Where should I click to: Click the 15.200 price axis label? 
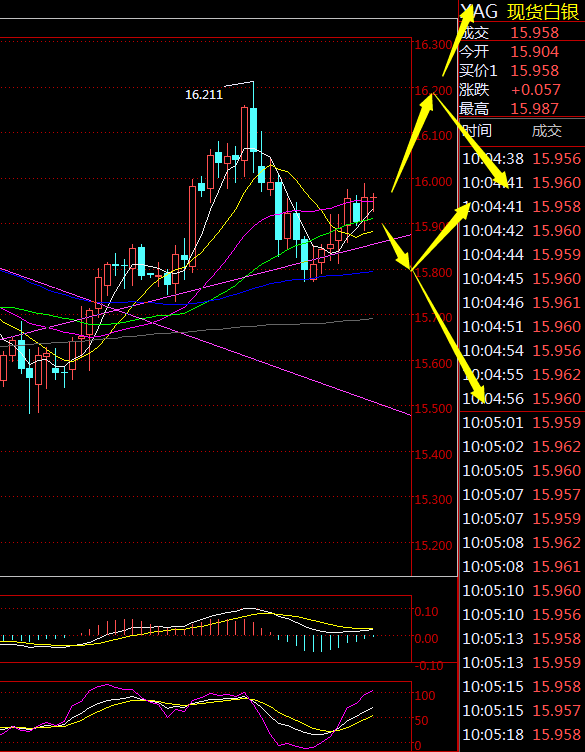coord(433,545)
